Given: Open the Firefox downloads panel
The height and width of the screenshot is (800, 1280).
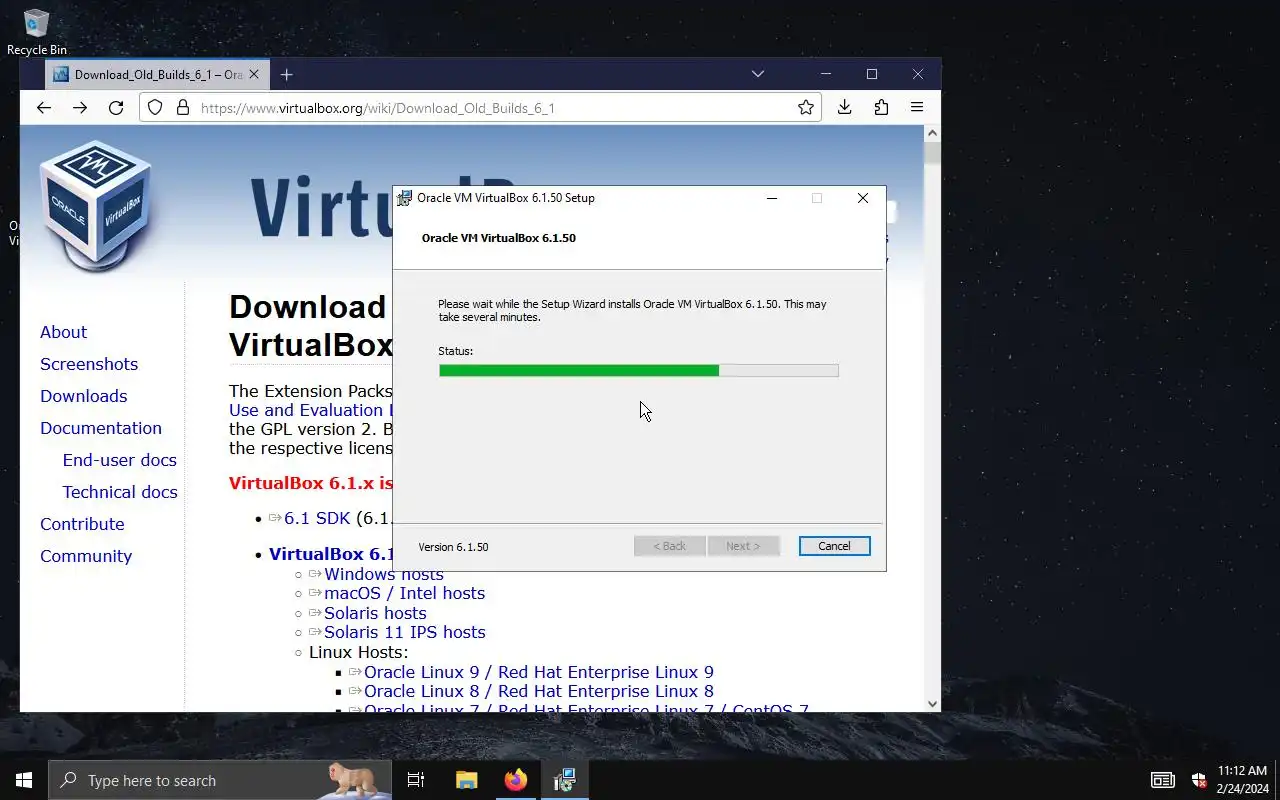Looking at the screenshot, I should click(x=845, y=108).
